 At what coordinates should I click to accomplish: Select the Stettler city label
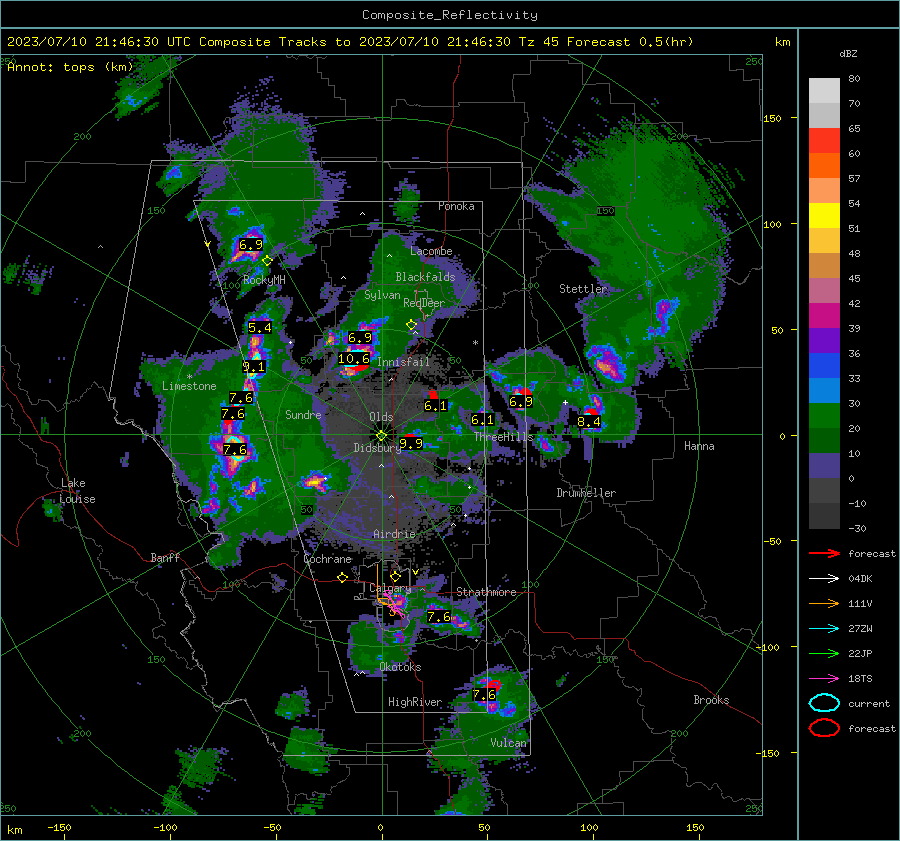(x=583, y=289)
